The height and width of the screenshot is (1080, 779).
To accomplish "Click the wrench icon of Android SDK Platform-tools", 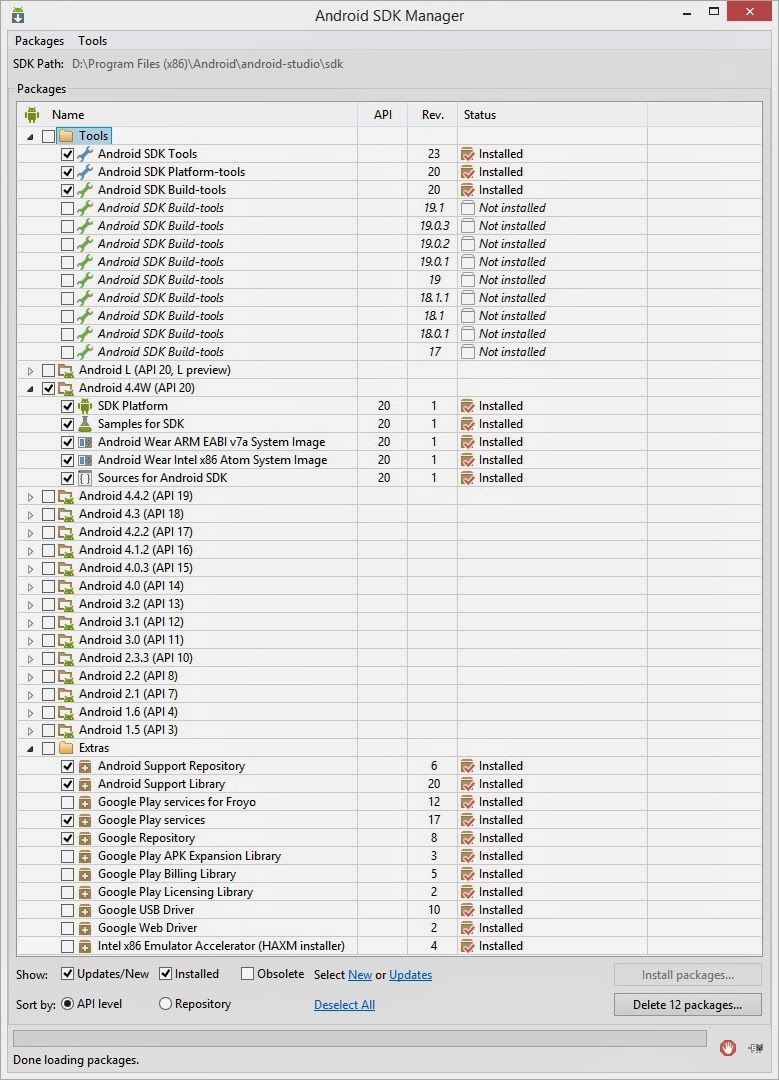I will tap(85, 172).
